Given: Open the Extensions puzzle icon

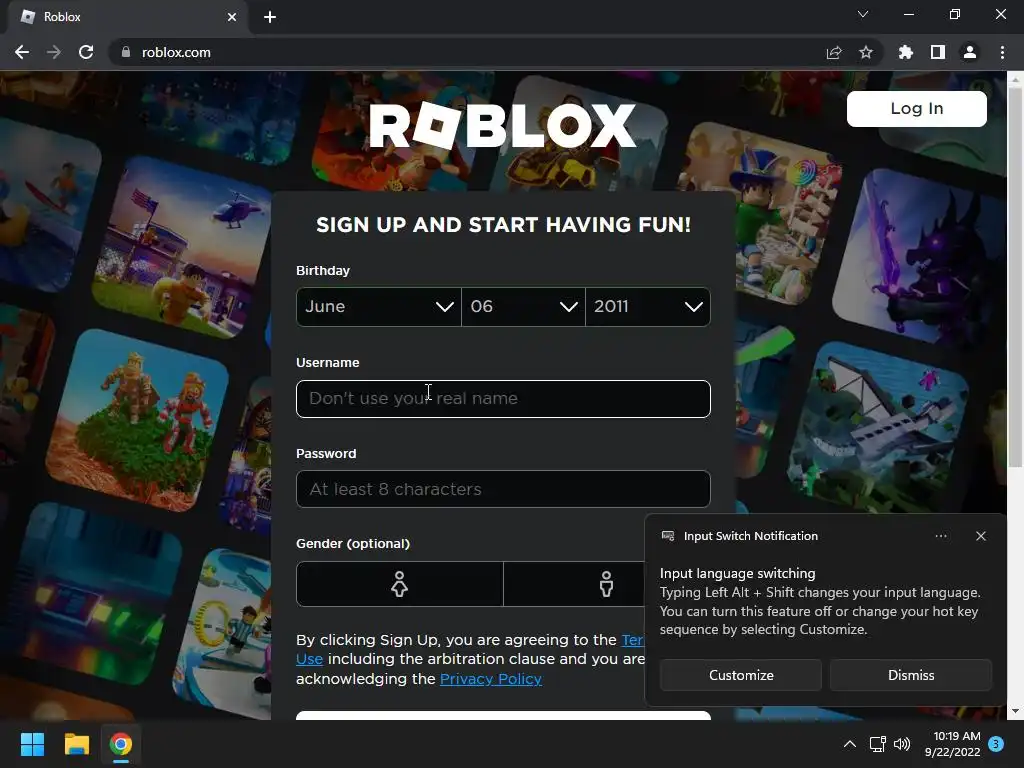Looking at the screenshot, I should pyautogui.click(x=906, y=52).
